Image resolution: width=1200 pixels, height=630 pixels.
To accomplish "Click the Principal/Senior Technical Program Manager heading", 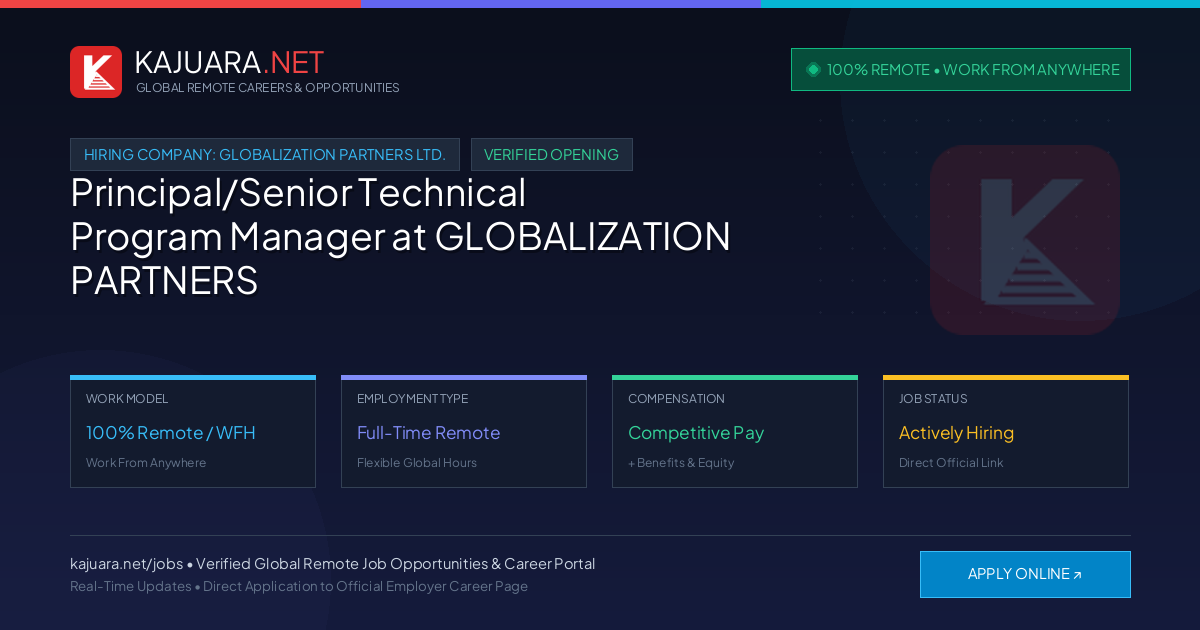I will coord(400,237).
